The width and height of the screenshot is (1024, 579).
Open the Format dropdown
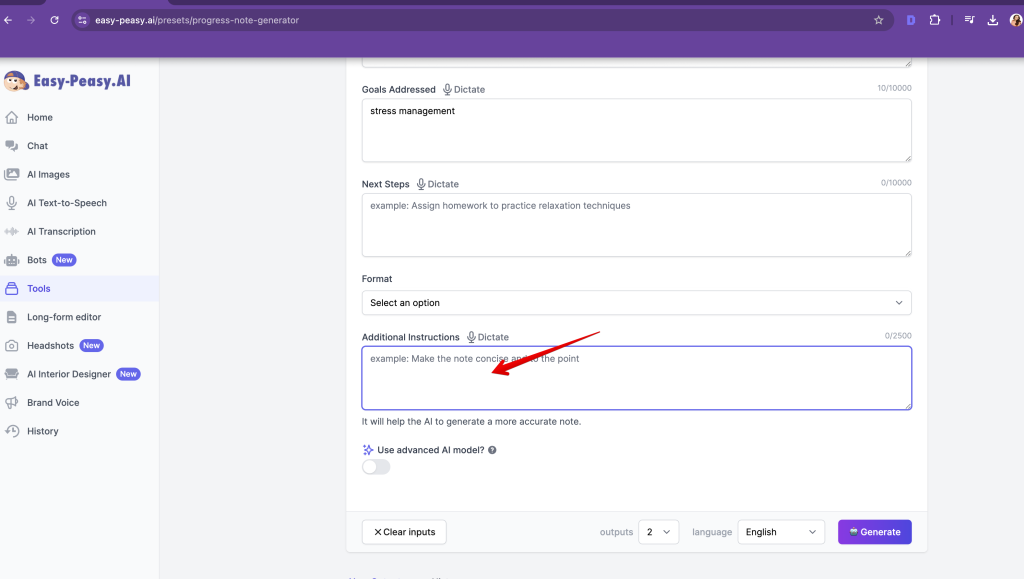click(636, 303)
